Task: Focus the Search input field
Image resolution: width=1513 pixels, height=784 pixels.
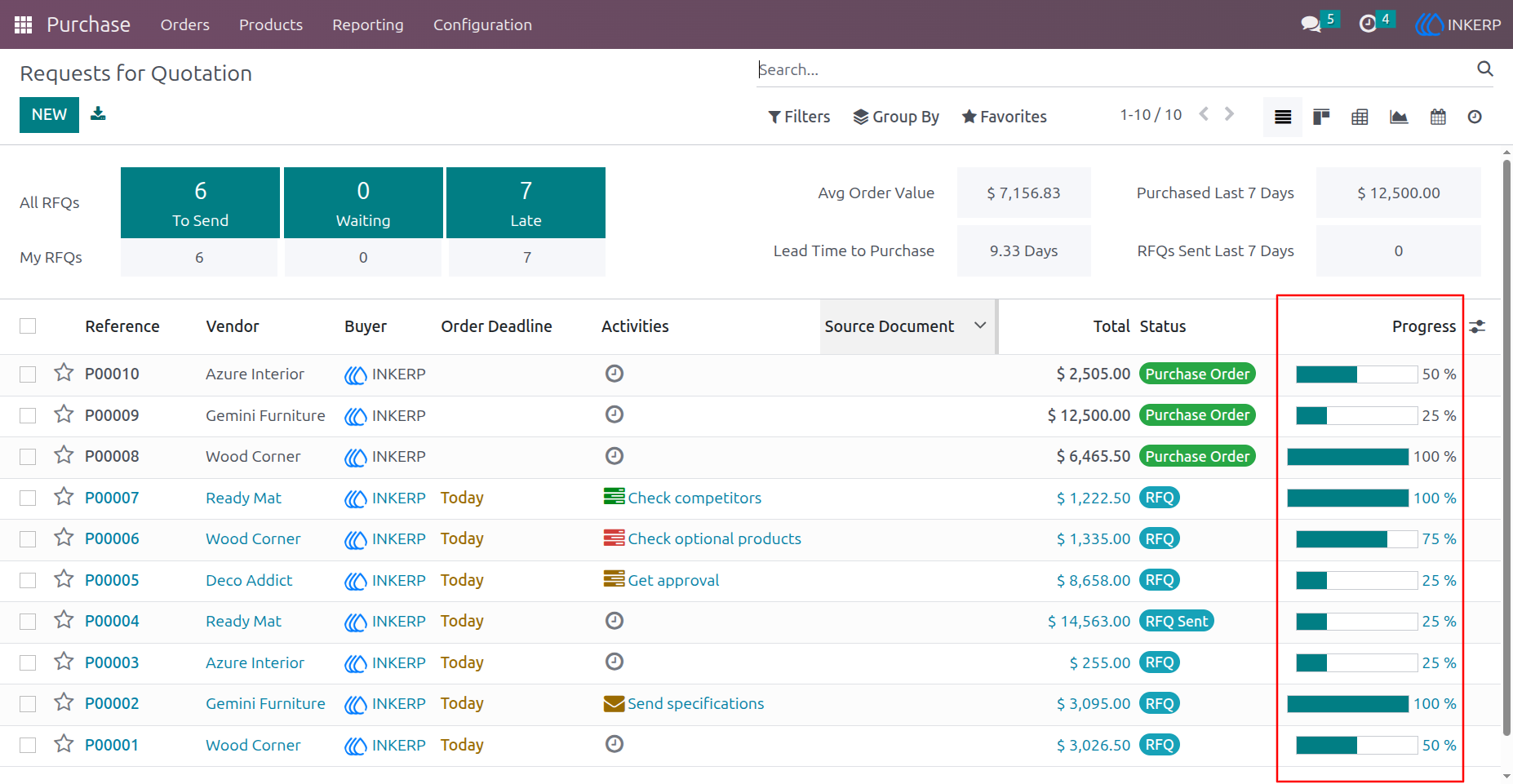Action: pos(1114,69)
